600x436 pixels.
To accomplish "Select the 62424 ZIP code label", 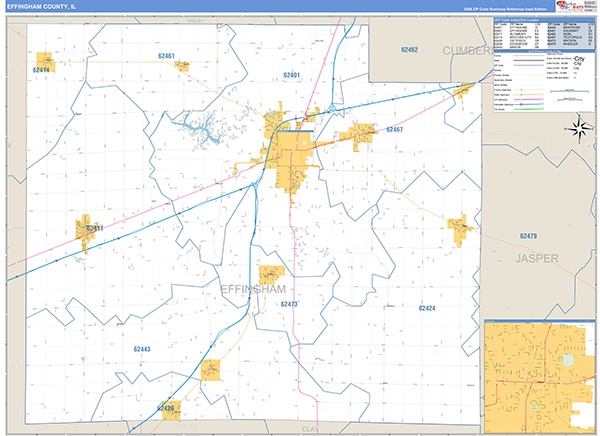I will pos(426,309).
